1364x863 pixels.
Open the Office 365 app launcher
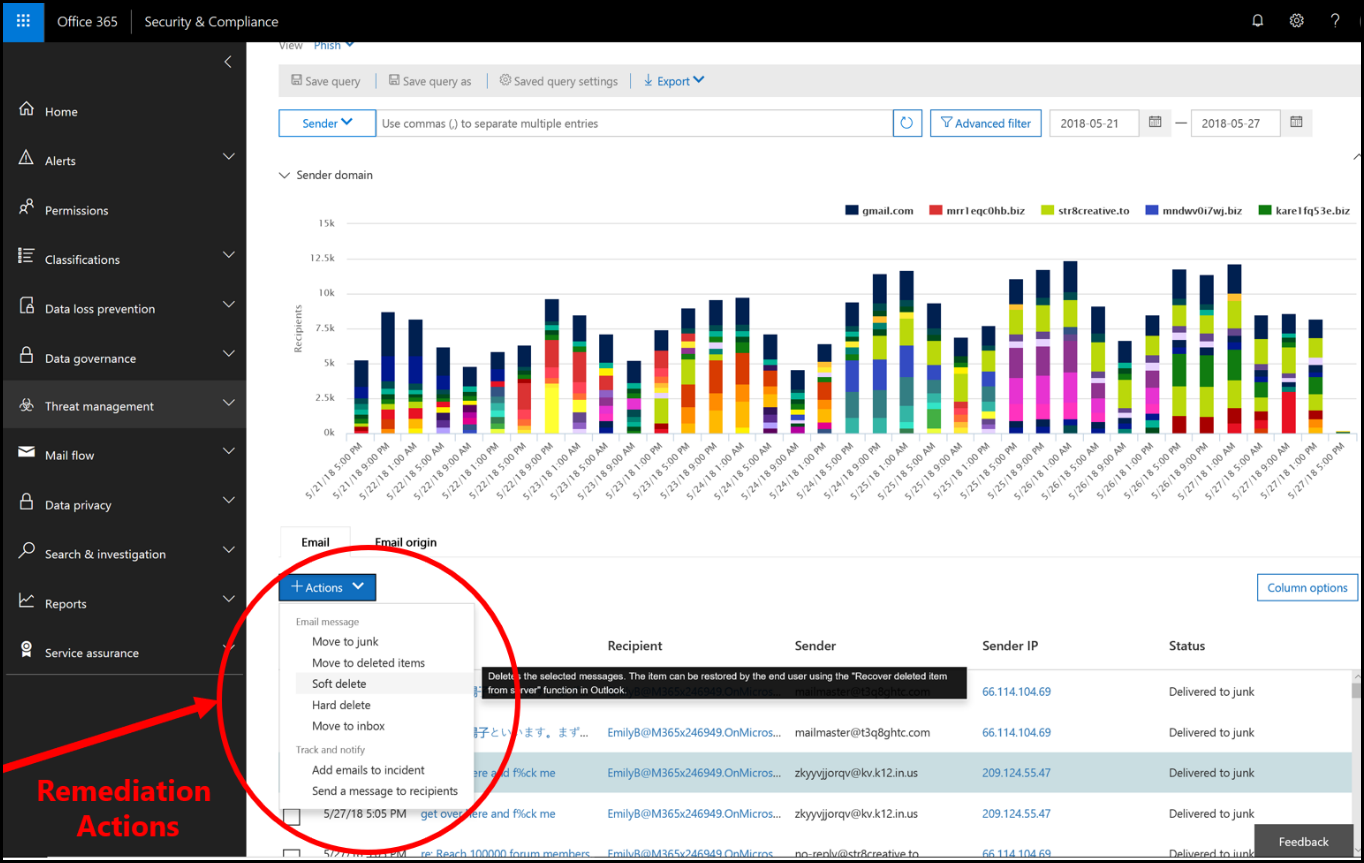(x=21, y=20)
